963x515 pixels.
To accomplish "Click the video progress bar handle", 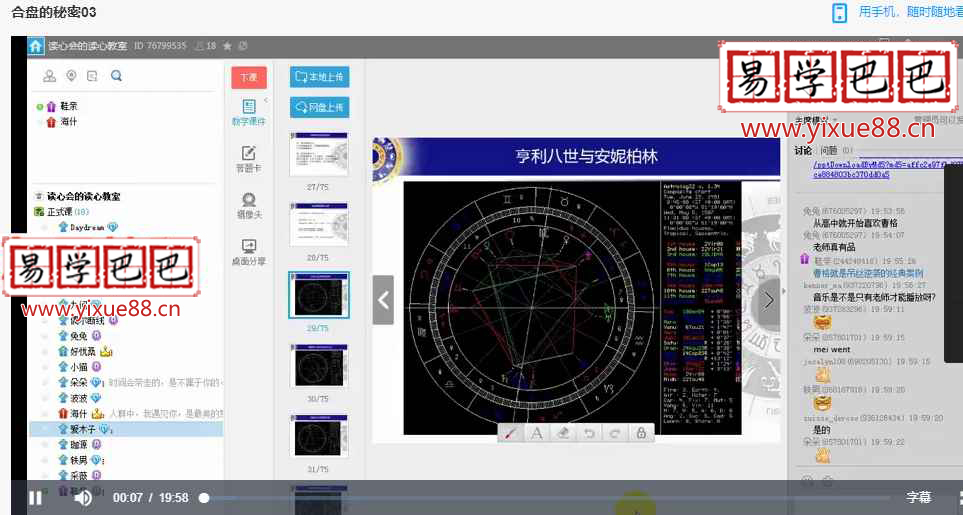I will [x=204, y=497].
